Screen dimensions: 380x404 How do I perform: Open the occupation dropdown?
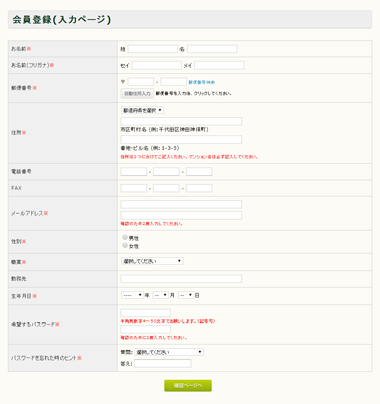click(x=152, y=261)
